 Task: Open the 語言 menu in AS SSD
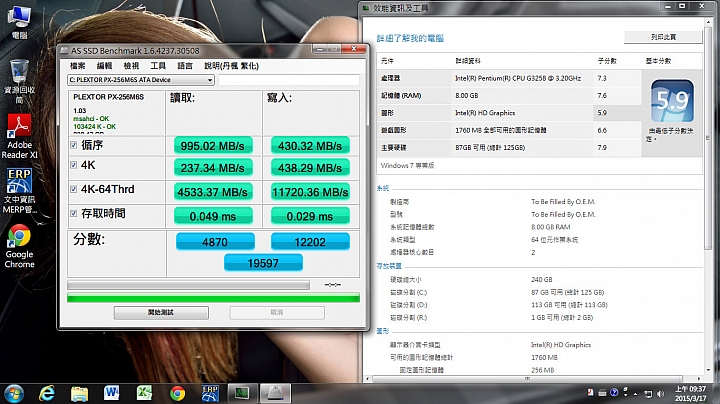tap(185, 66)
